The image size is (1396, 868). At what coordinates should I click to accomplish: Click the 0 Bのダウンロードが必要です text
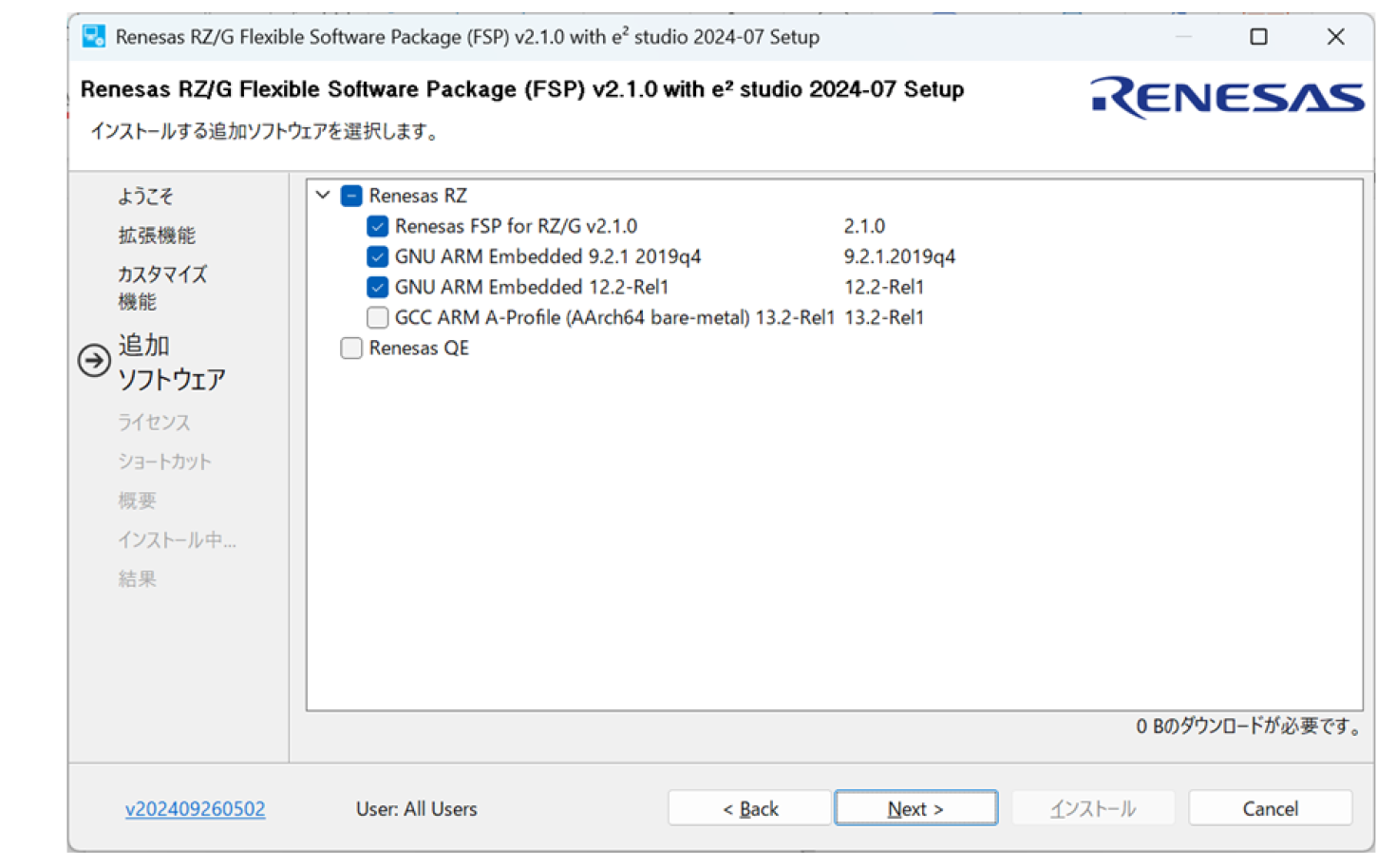pos(1249,726)
